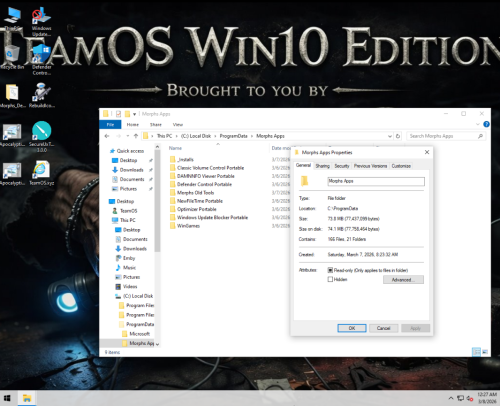Switch to the Sharing tab in Properties
Image resolution: width=500 pixels, height=406 pixels.
(x=322, y=166)
